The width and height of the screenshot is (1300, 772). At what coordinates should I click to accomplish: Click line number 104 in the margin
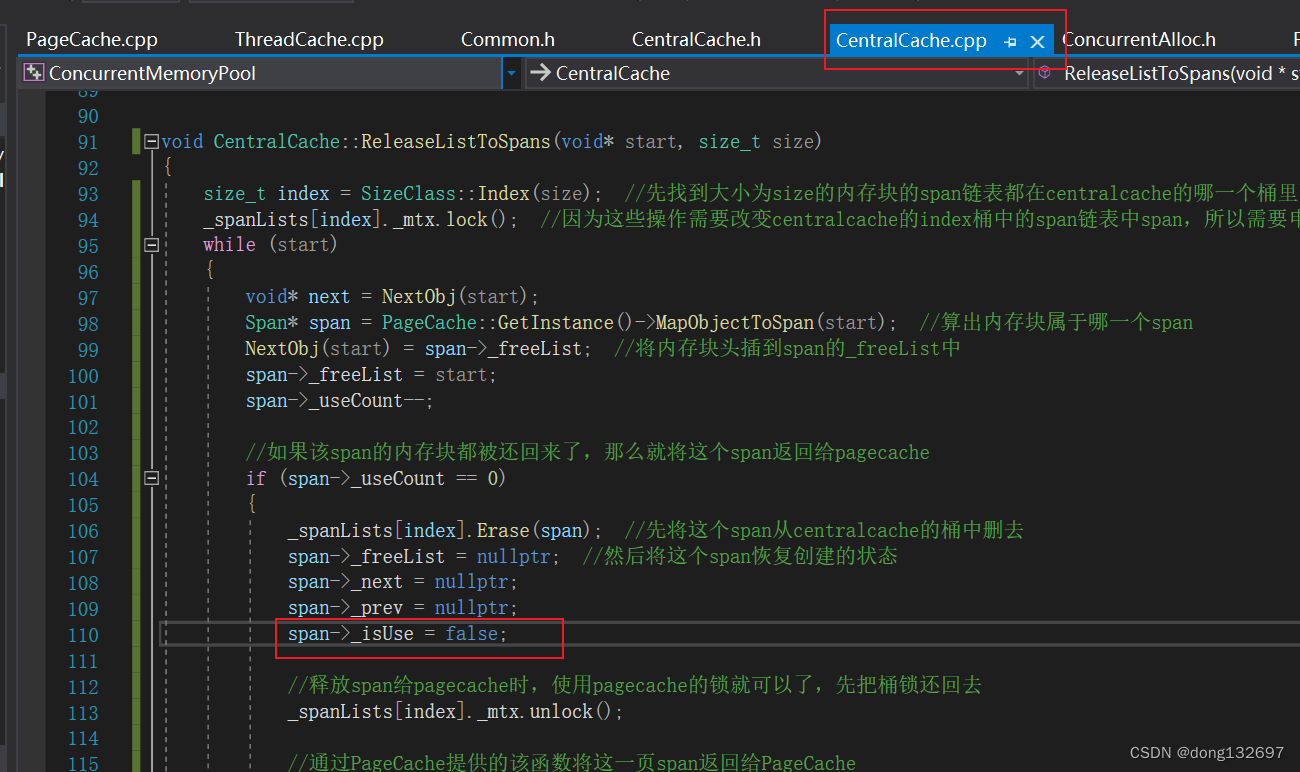[x=83, y=479]
